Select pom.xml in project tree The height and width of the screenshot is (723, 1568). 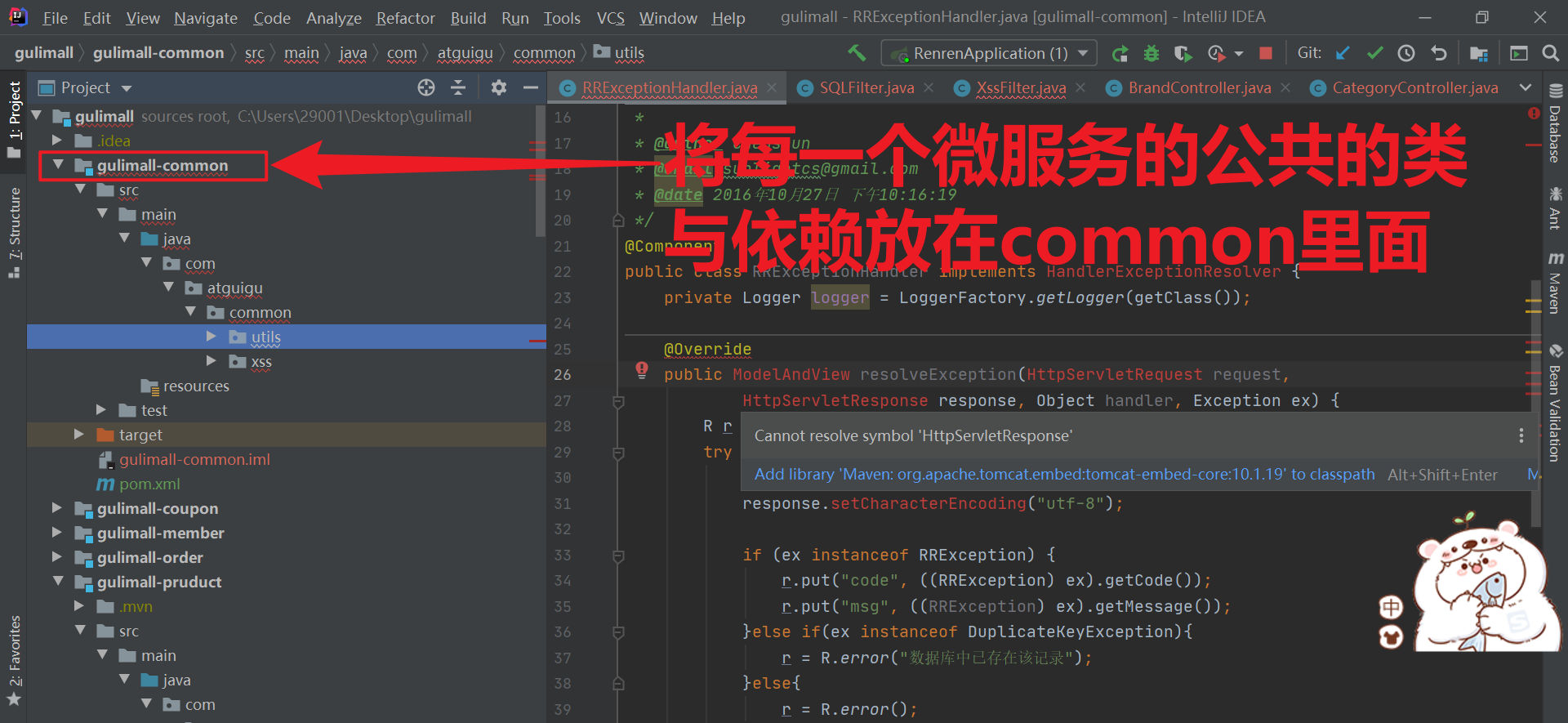pyautogui.click(x=149, y=484)
